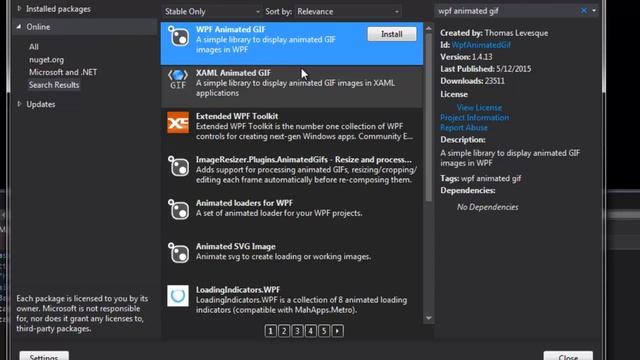Close the package manager dialog
The height and width of the screenshot is (360, 640).
point(568,356)
